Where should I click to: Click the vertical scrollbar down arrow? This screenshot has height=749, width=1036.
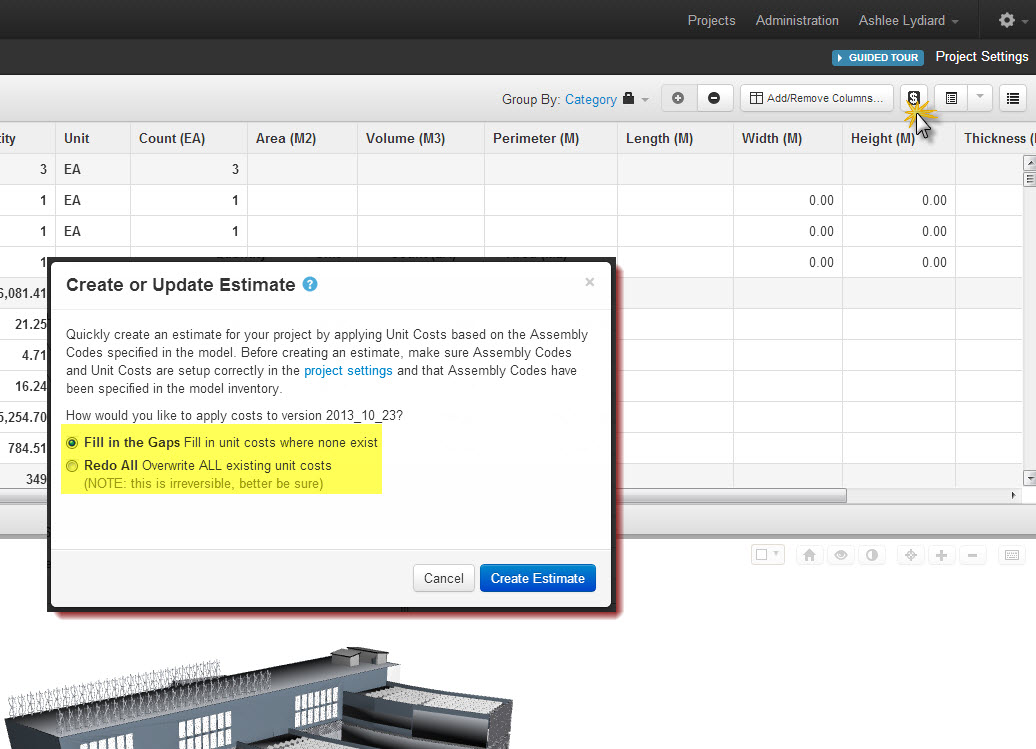1029,478
